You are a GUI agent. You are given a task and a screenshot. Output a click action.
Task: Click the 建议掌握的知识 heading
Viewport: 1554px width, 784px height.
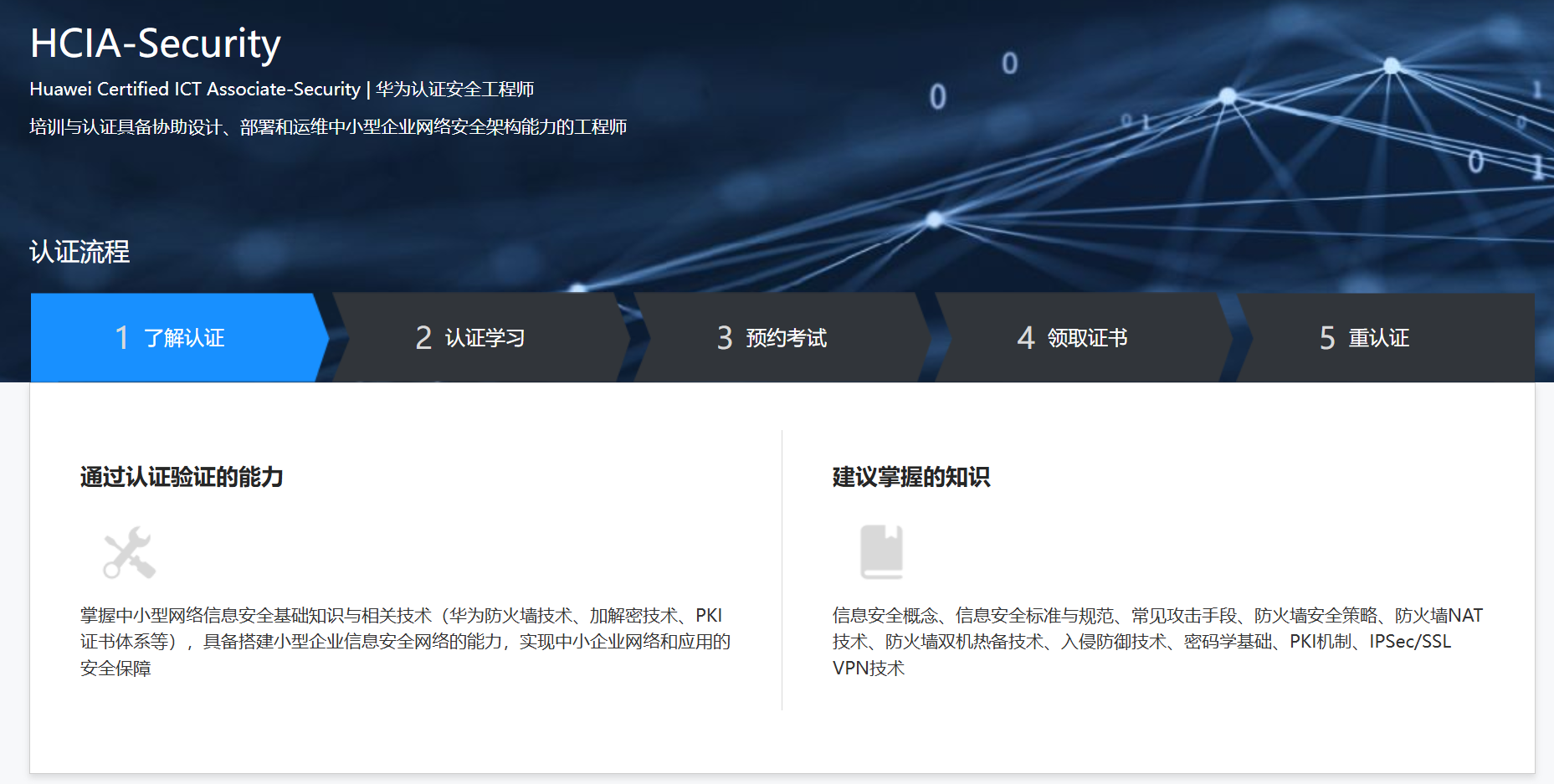tap(910, 477)
